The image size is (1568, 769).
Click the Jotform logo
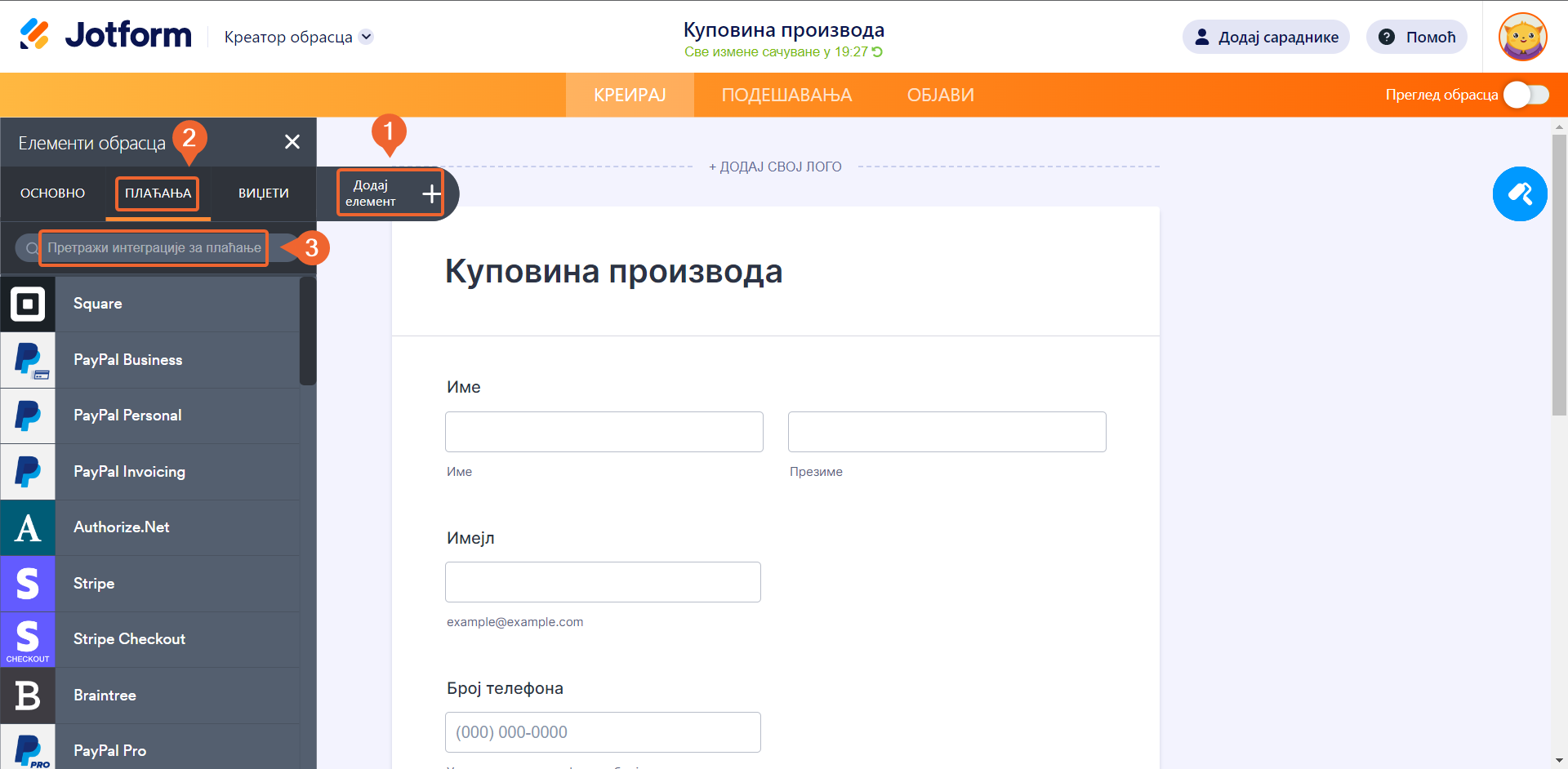[105, 35]
